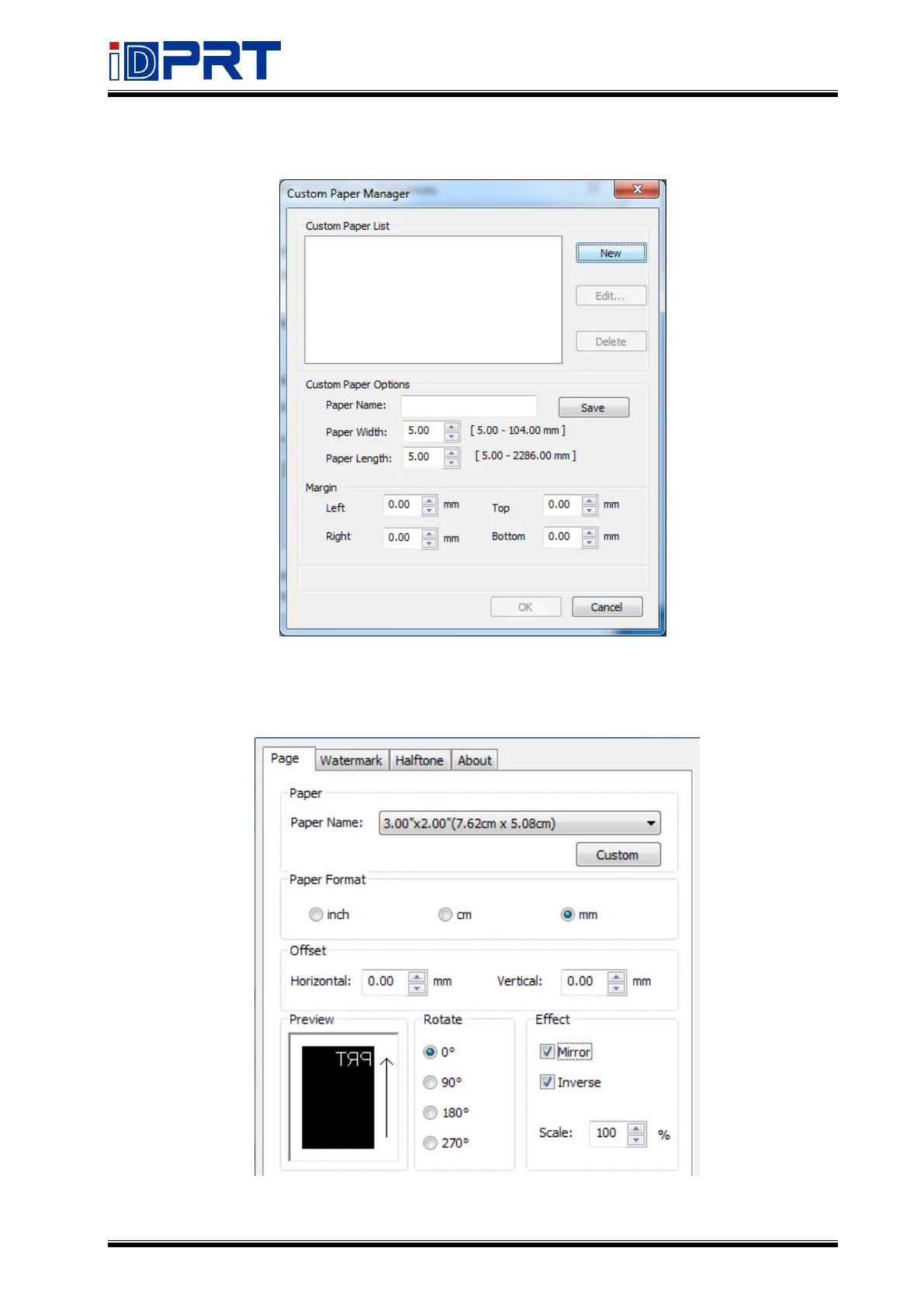
Task: Adjust Paper Length with spinner arrows
Action: [452, 458]
